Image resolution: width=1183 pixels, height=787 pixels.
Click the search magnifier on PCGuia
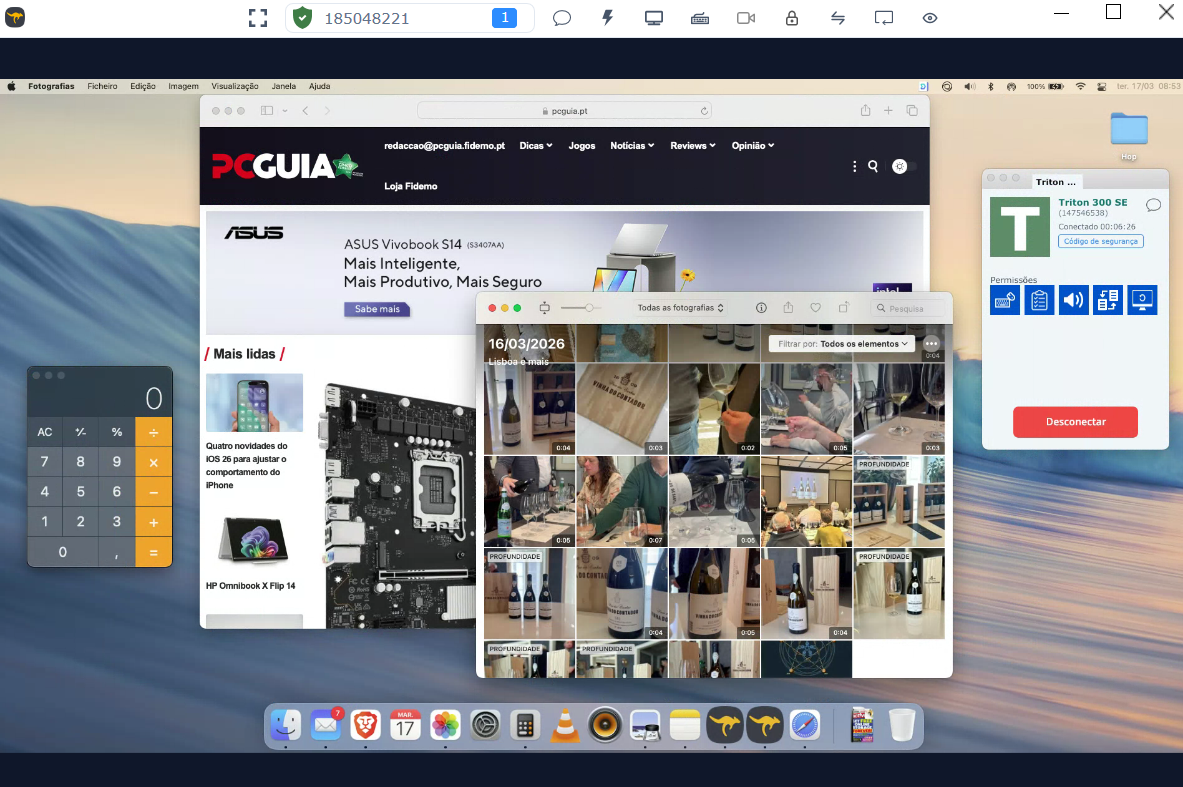(873, 166)
